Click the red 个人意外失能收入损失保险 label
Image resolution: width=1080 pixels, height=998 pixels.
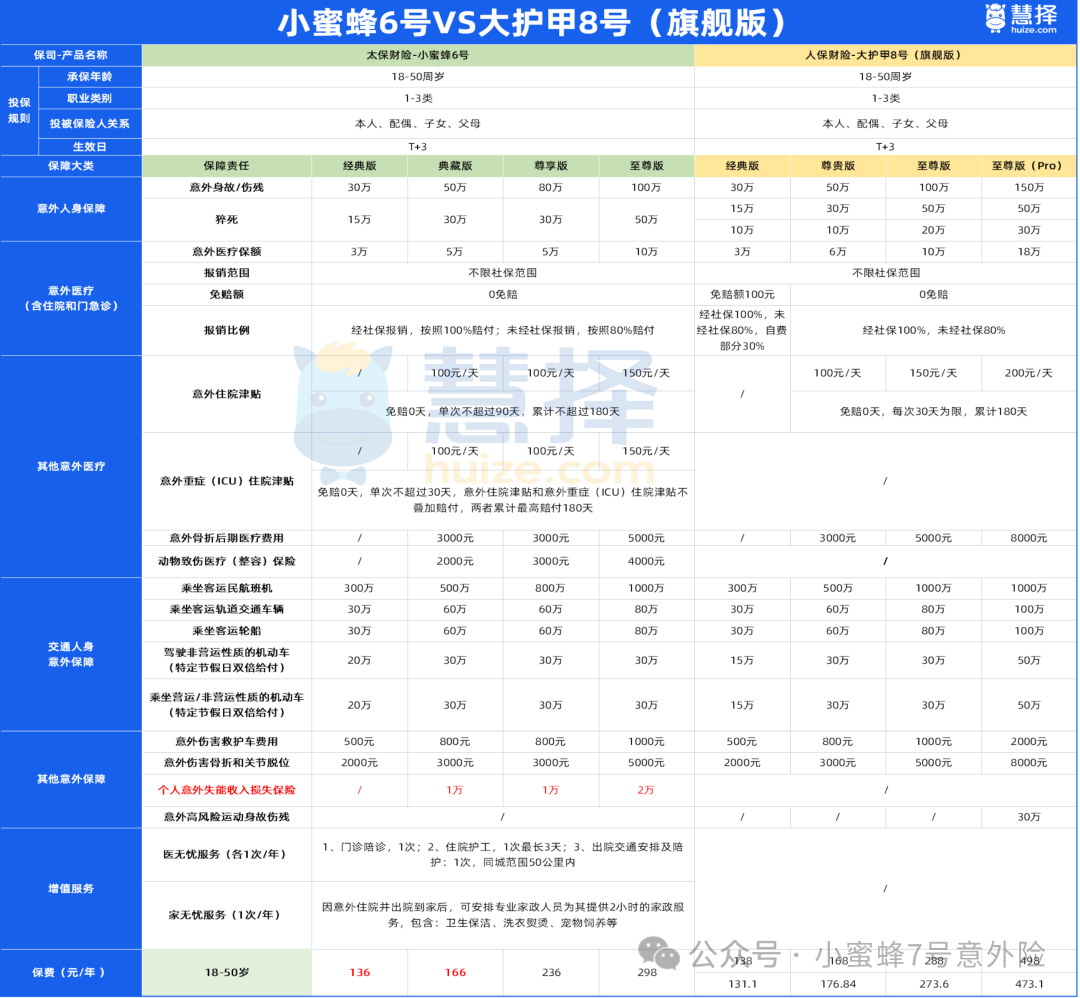click(227, 790)
